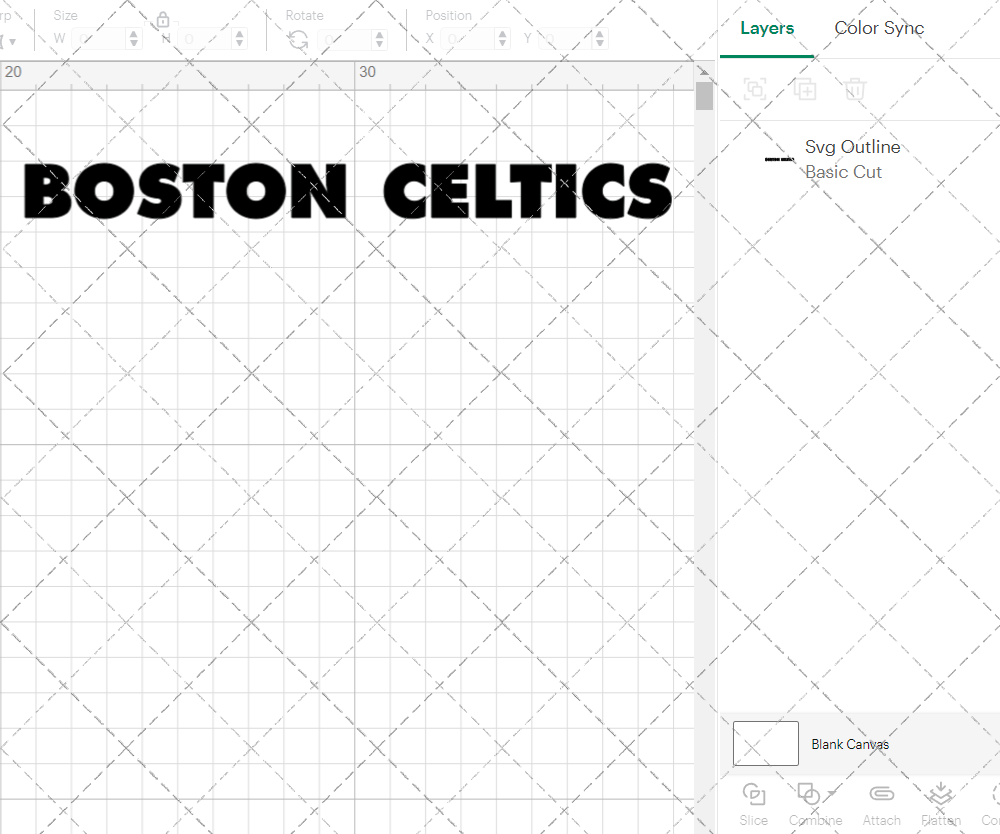Image resolution: width=1000 pixels, height=834 pixels.
Task: Click the Blank Canvas color swatch
Action: pos(765,743)
